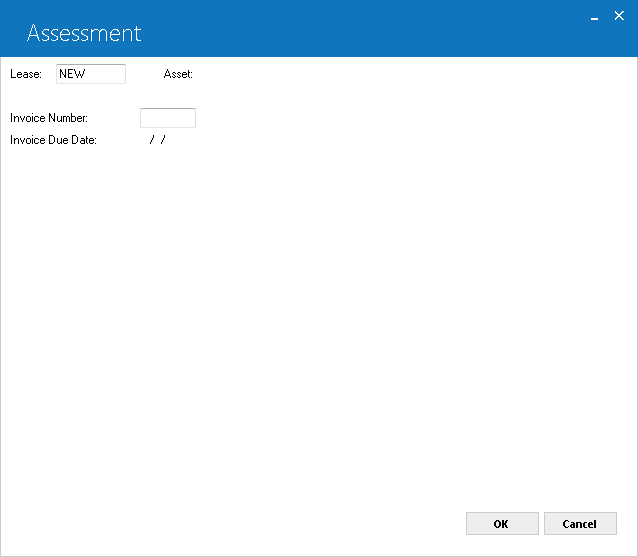
Task: Click the Lease: label
Action: click(x=26, y=74)
